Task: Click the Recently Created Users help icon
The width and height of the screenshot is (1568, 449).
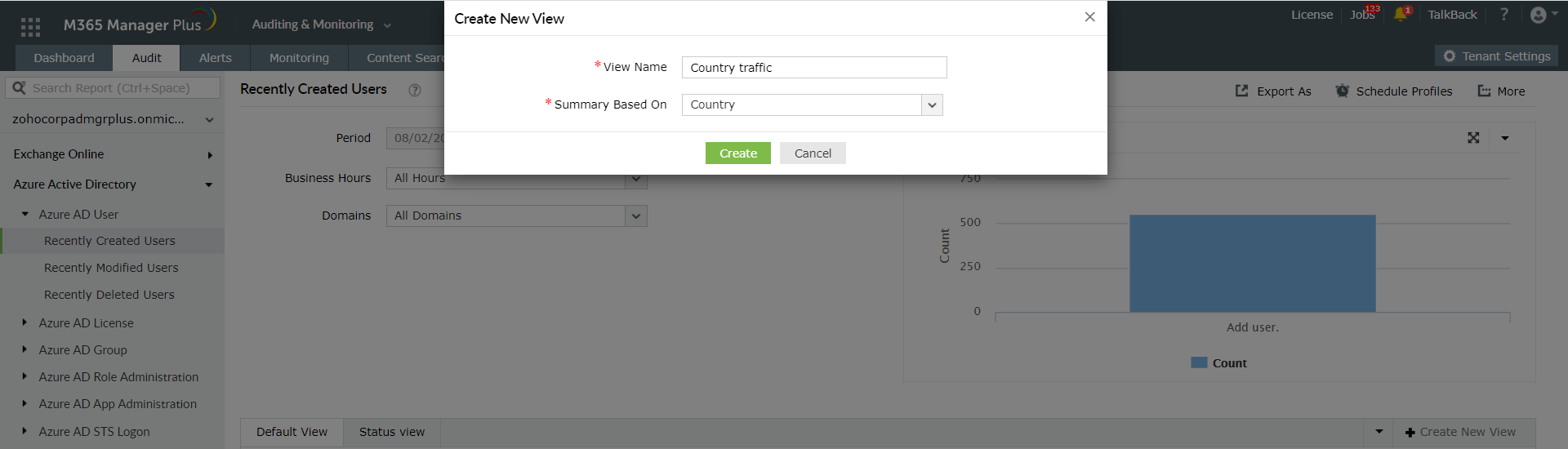Action: tap(415, 91)
